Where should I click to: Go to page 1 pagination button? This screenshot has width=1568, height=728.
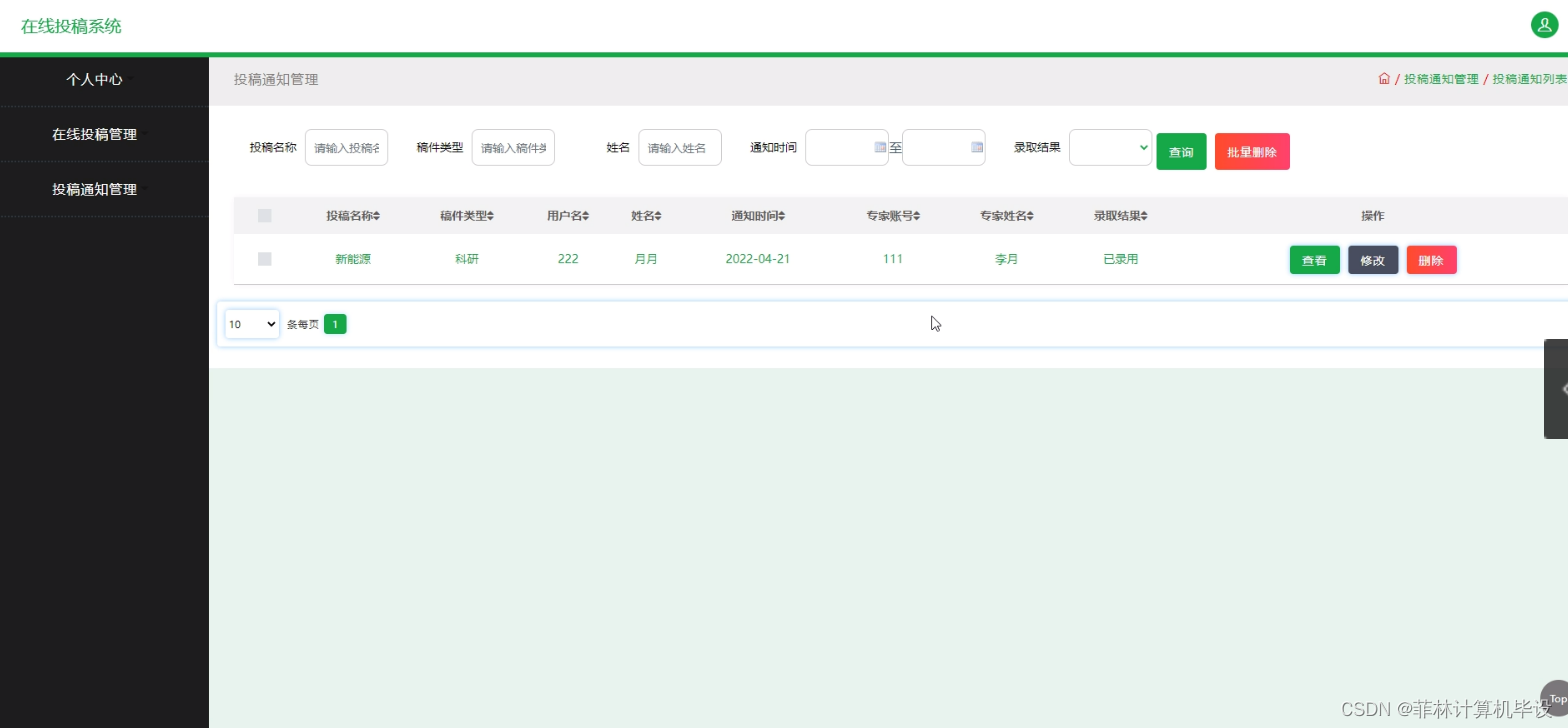[335, 324]
